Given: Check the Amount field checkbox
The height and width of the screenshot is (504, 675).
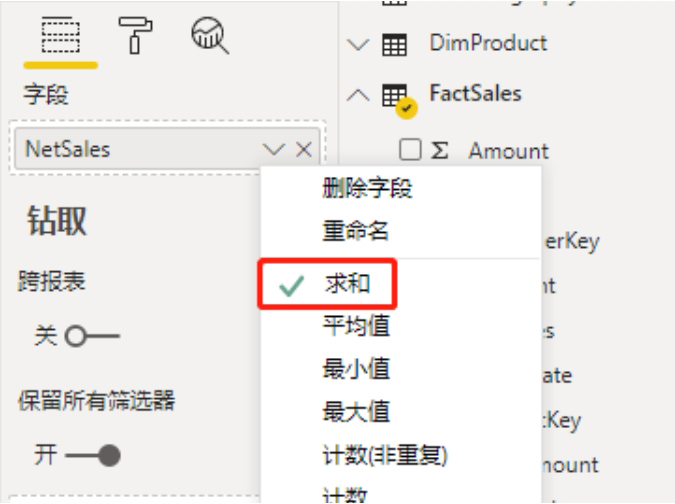Looking at the screenshot, I should pos(410,150).
